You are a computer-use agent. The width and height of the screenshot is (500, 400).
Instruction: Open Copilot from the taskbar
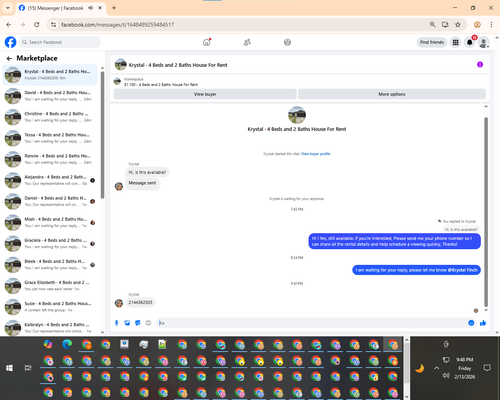pos(48,344)
